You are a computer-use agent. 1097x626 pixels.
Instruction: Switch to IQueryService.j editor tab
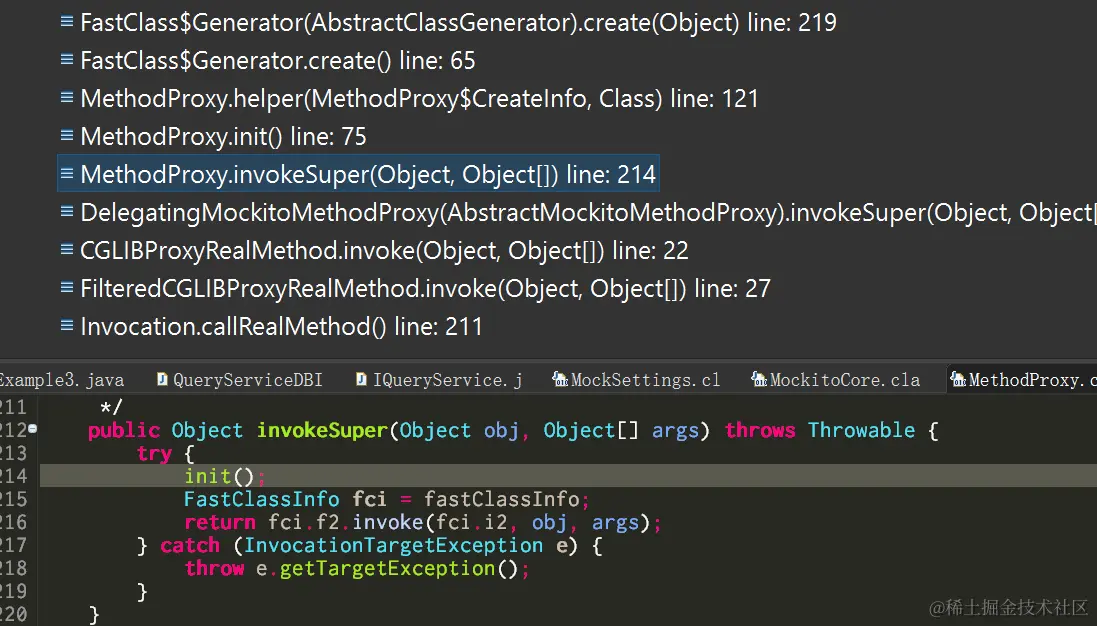pos(439,380)
